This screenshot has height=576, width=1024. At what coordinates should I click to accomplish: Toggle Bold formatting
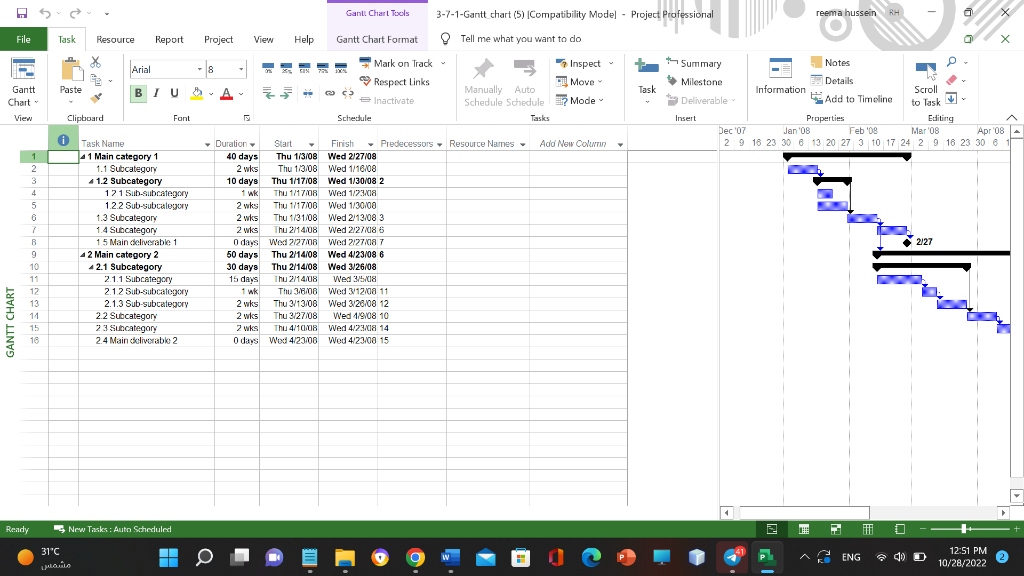coord(138,93)
